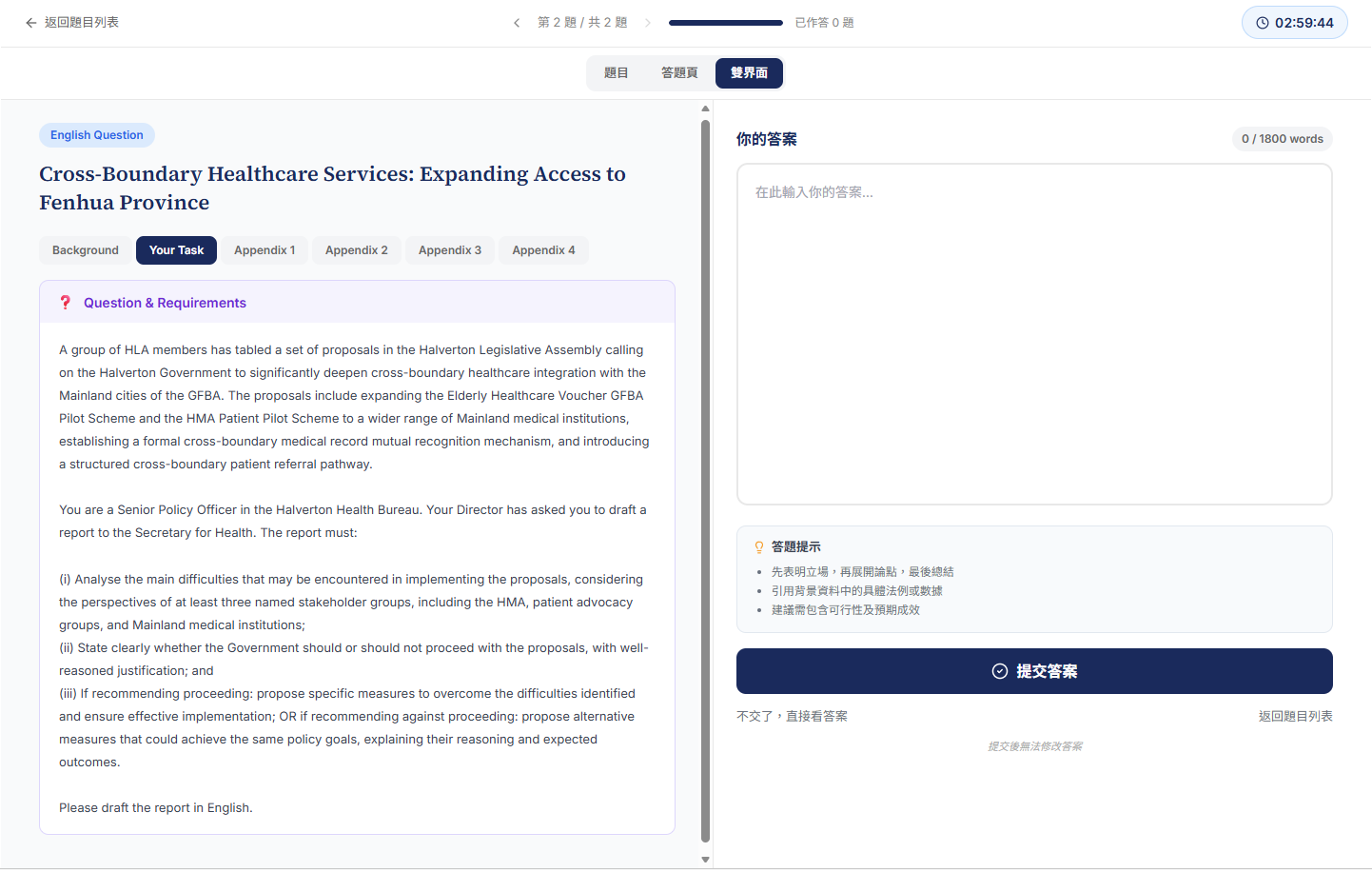Click the back arrow icon beside 返回題目列表

31,23
